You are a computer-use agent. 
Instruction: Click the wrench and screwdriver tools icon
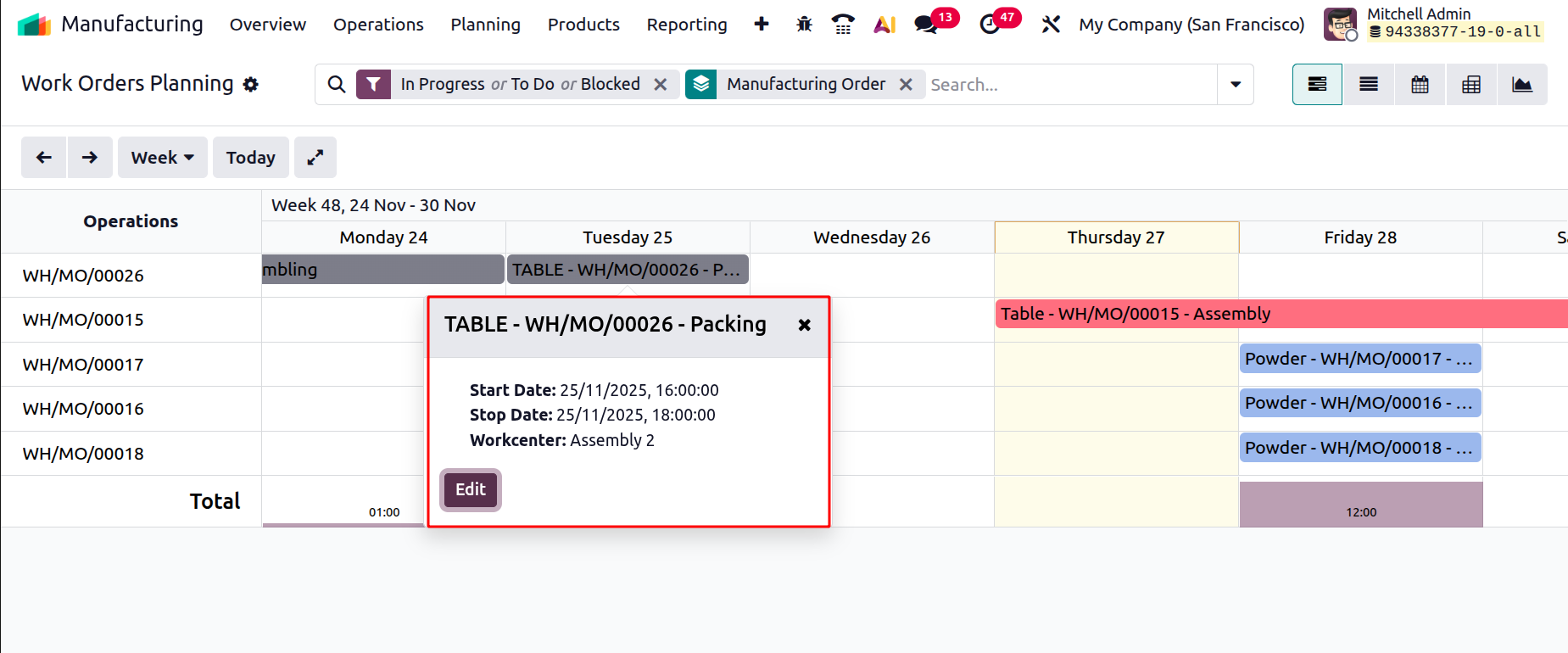1051,25
